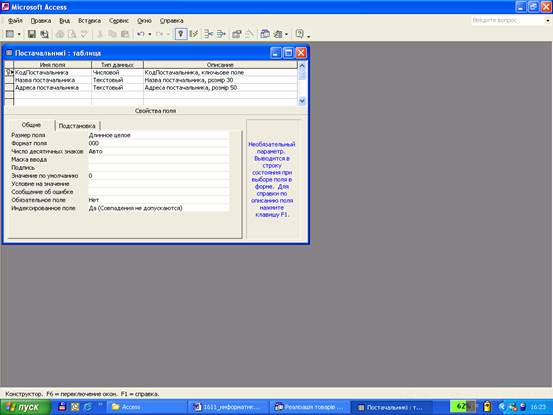Open the Вставка menu
The image size is (553, 415).
[x=89, y=21]
